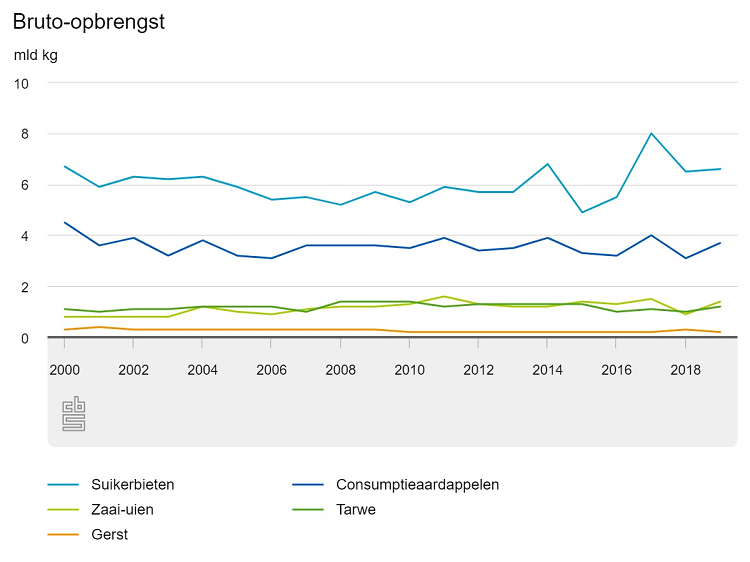Toggle the Suikerbieten series legend label
The width and height of the screenshot is (750, 562).
132,485
